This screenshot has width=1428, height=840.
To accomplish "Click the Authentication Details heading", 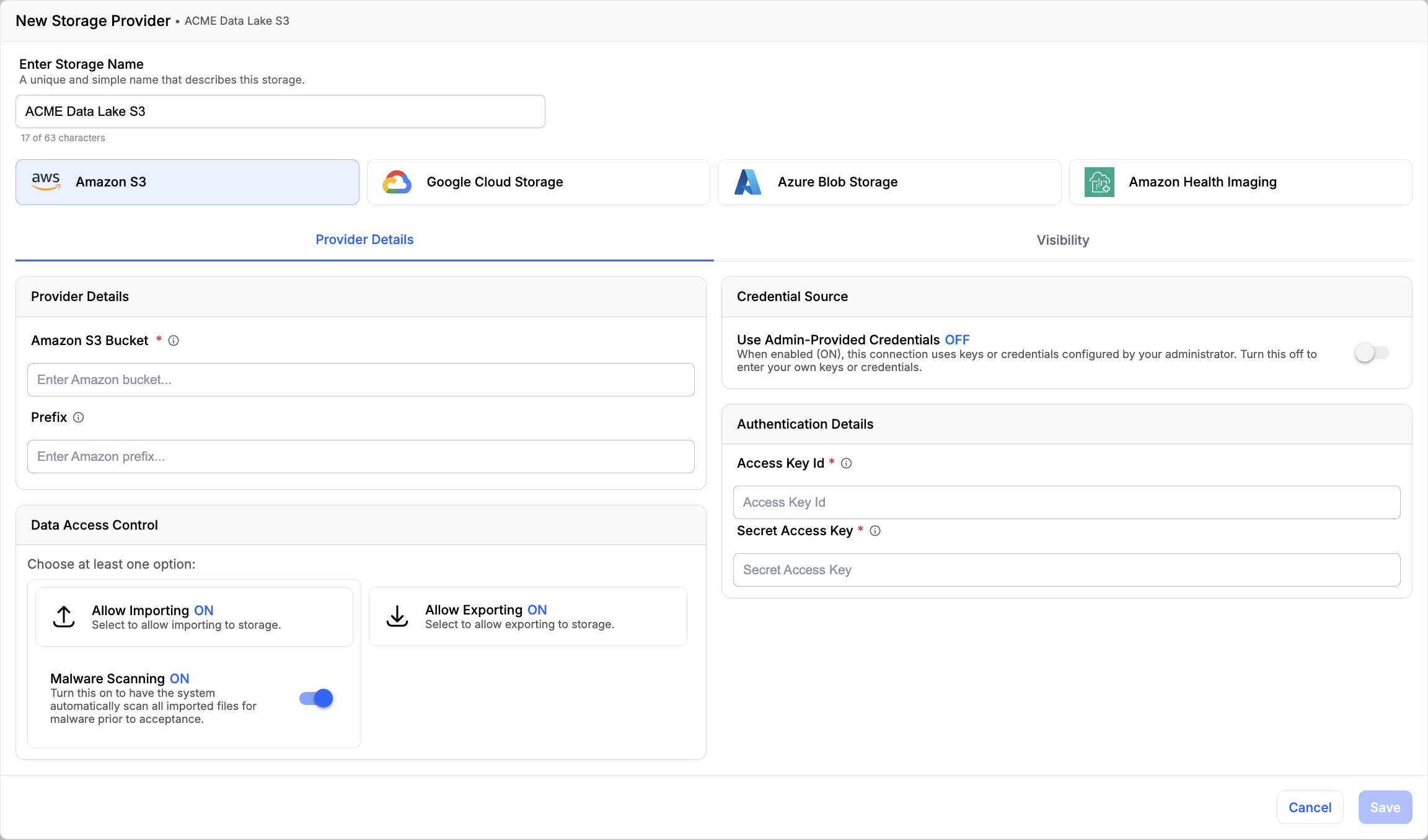I will click(805, 424).
